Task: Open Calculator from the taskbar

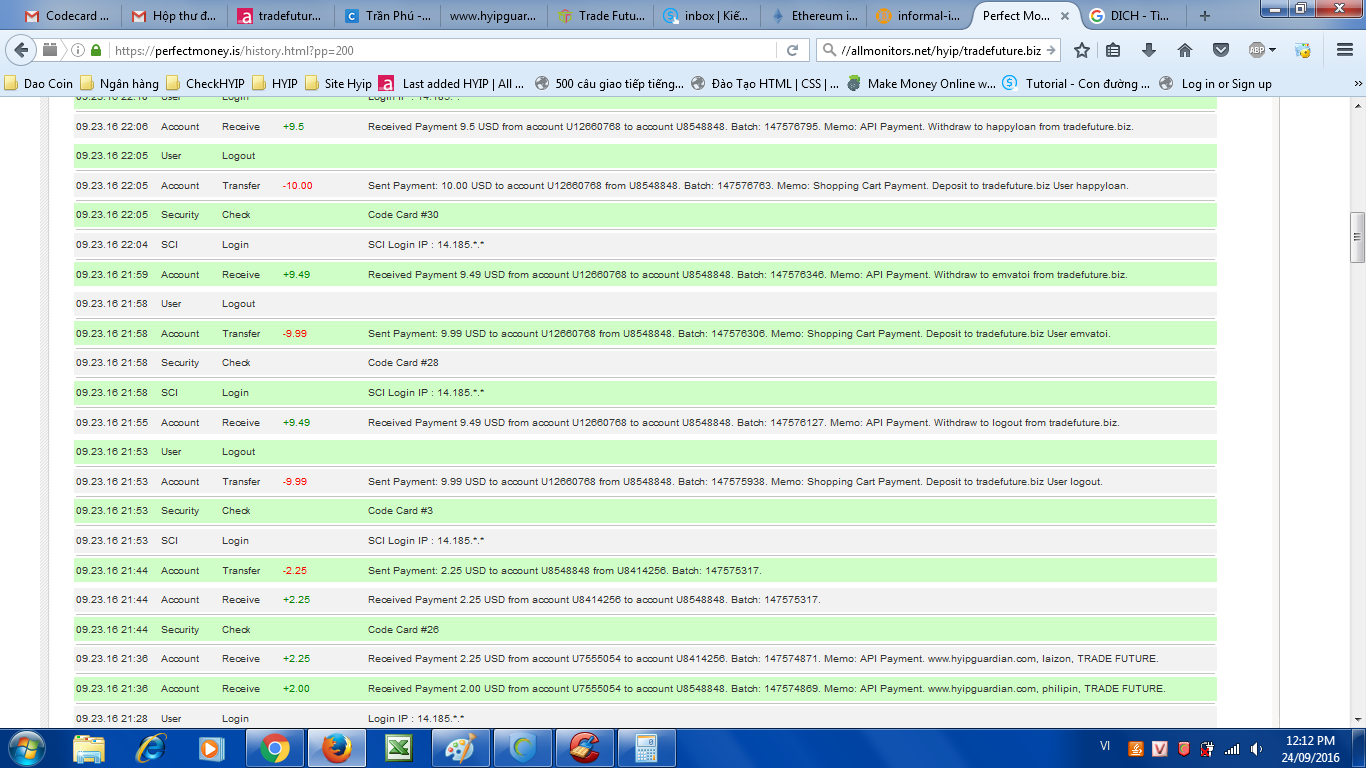Action: click(x=647, y=748)
